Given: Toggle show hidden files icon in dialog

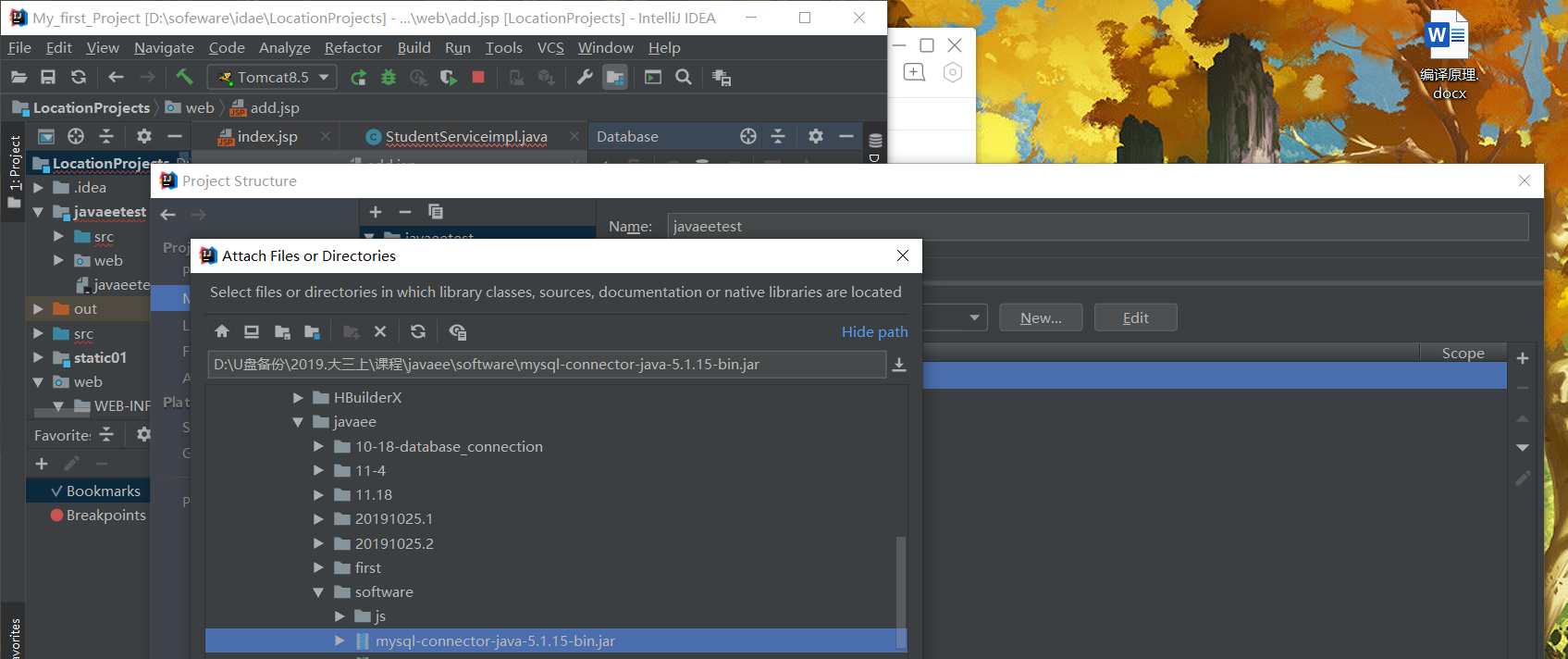Looking at the screenshot, I should point(457,331).
